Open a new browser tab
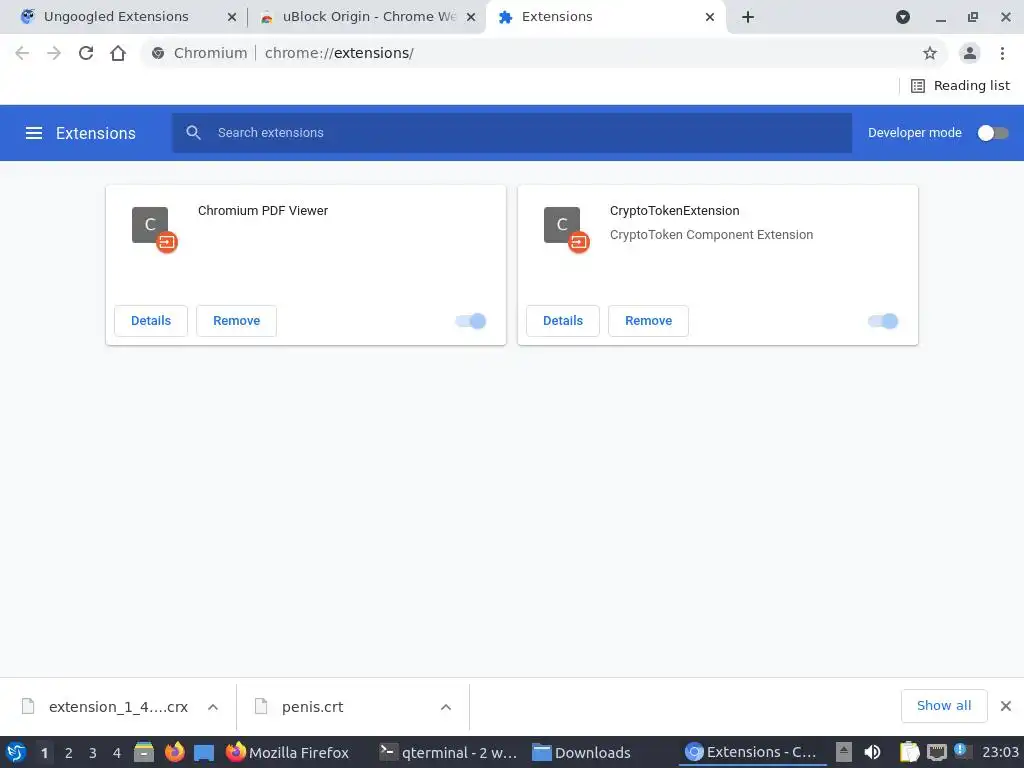The height and width of the screenshot is (768, 1024). pyautogui.click(x=748, y=17)
